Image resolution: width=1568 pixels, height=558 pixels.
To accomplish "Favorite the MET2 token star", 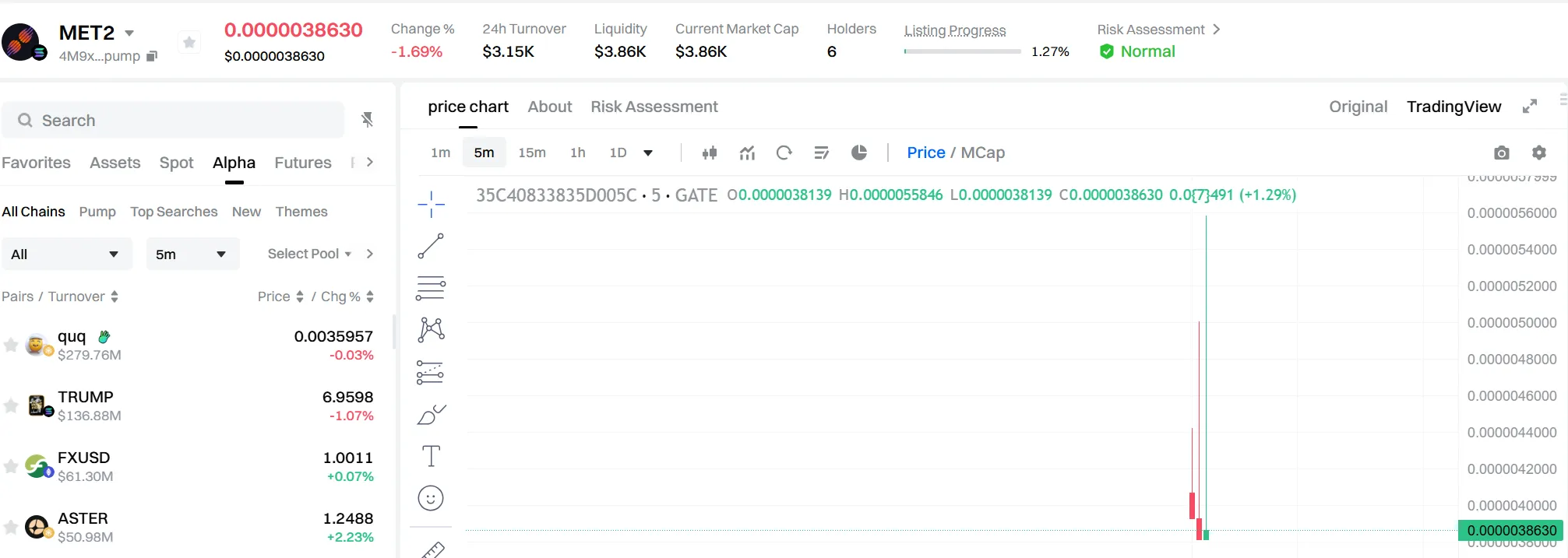I will [x=189, y=42].
